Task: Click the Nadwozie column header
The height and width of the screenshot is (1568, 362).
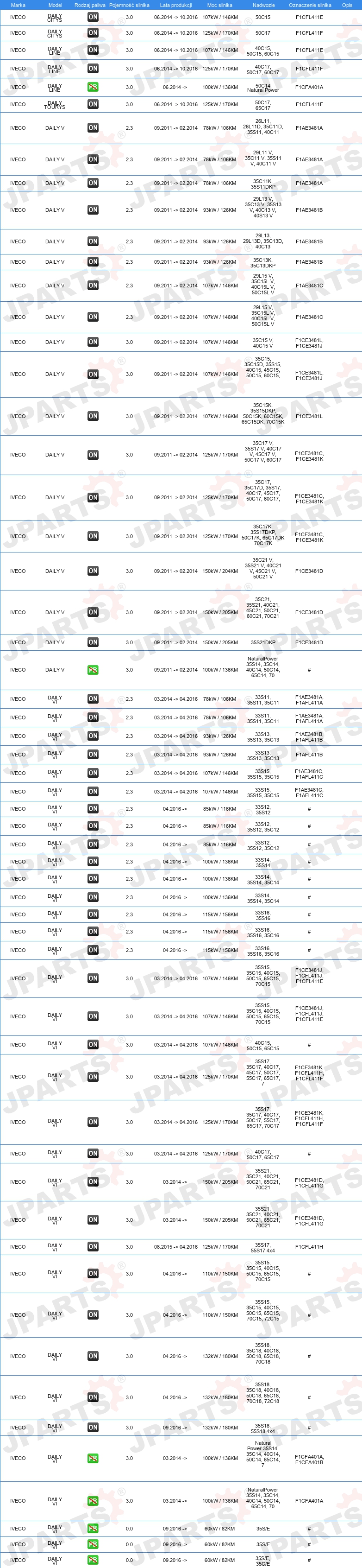Action: tap(263, 5)
